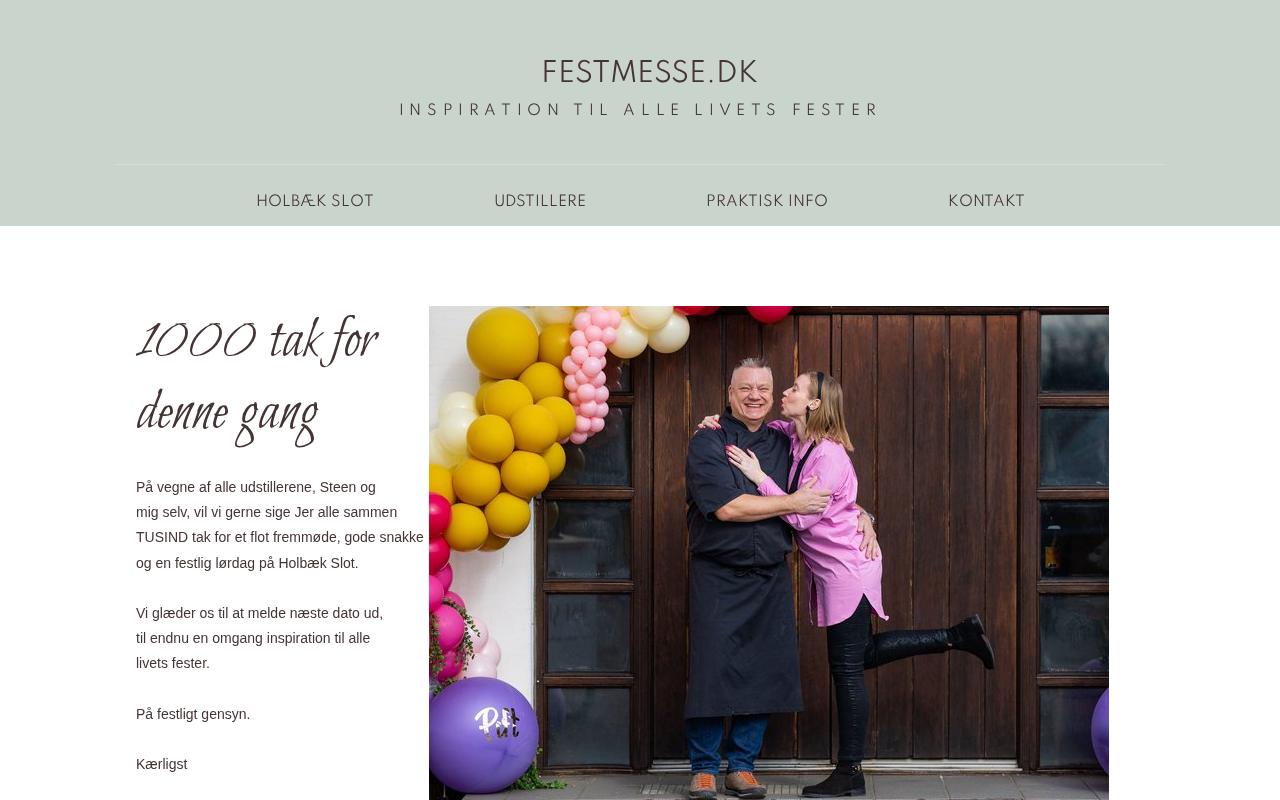1280x800 pixels.
Task: Click the 'Vi glæder os til' paragraph
Action: point(260,638)
